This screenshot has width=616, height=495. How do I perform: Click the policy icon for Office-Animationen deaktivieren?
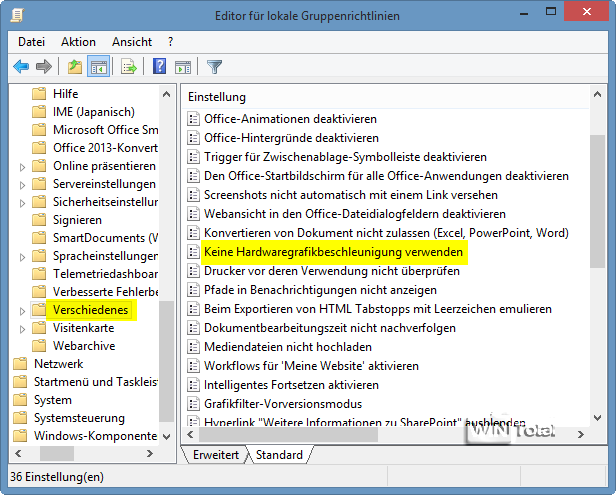[x=193, y=119]
